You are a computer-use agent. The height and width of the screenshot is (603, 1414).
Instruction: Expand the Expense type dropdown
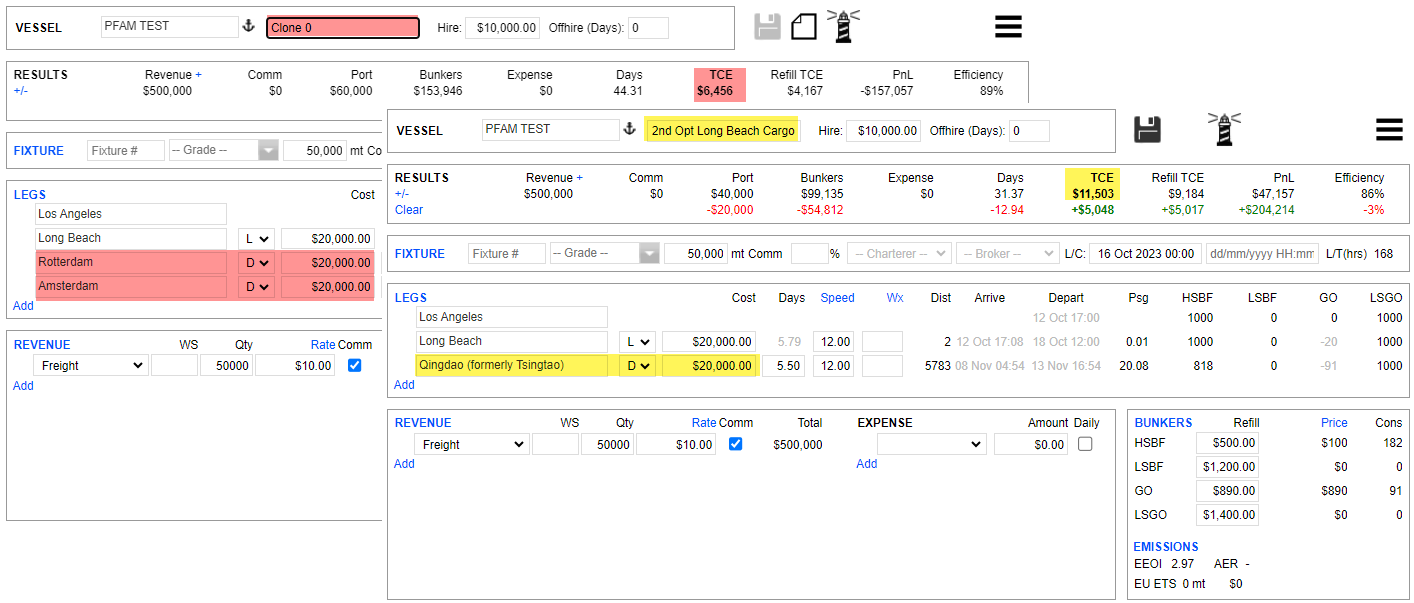[931, 444]
